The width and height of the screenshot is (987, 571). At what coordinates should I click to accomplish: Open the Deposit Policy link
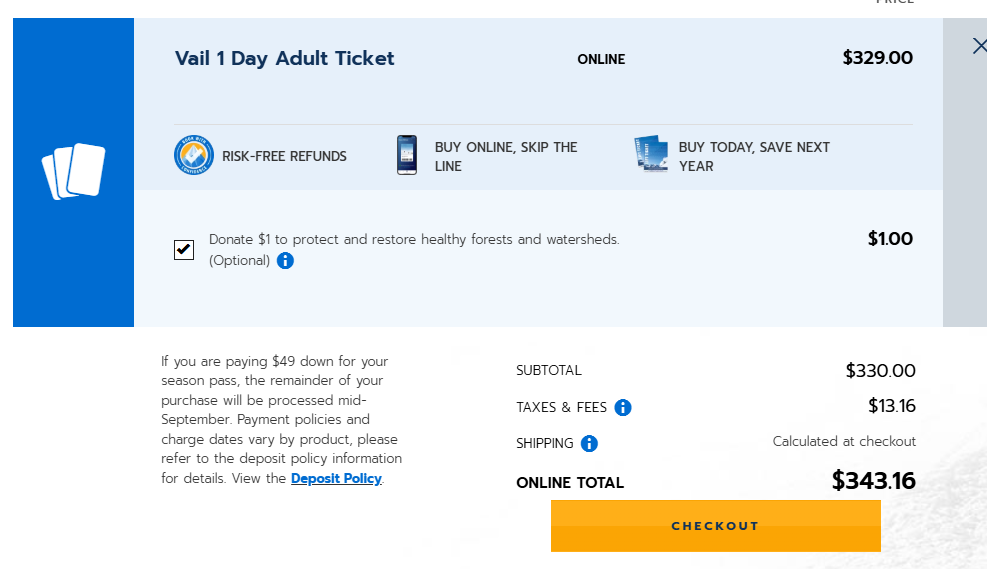pos(336,478)
